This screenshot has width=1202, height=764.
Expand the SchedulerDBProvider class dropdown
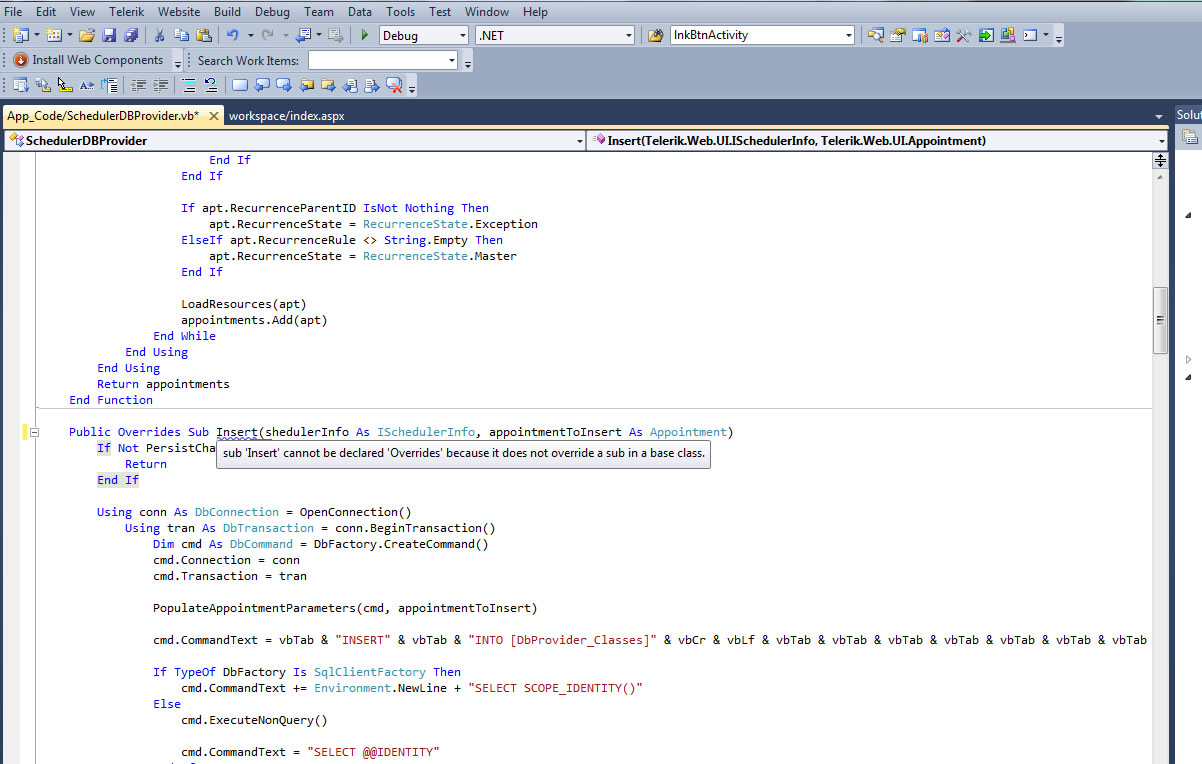coord(579,141)
